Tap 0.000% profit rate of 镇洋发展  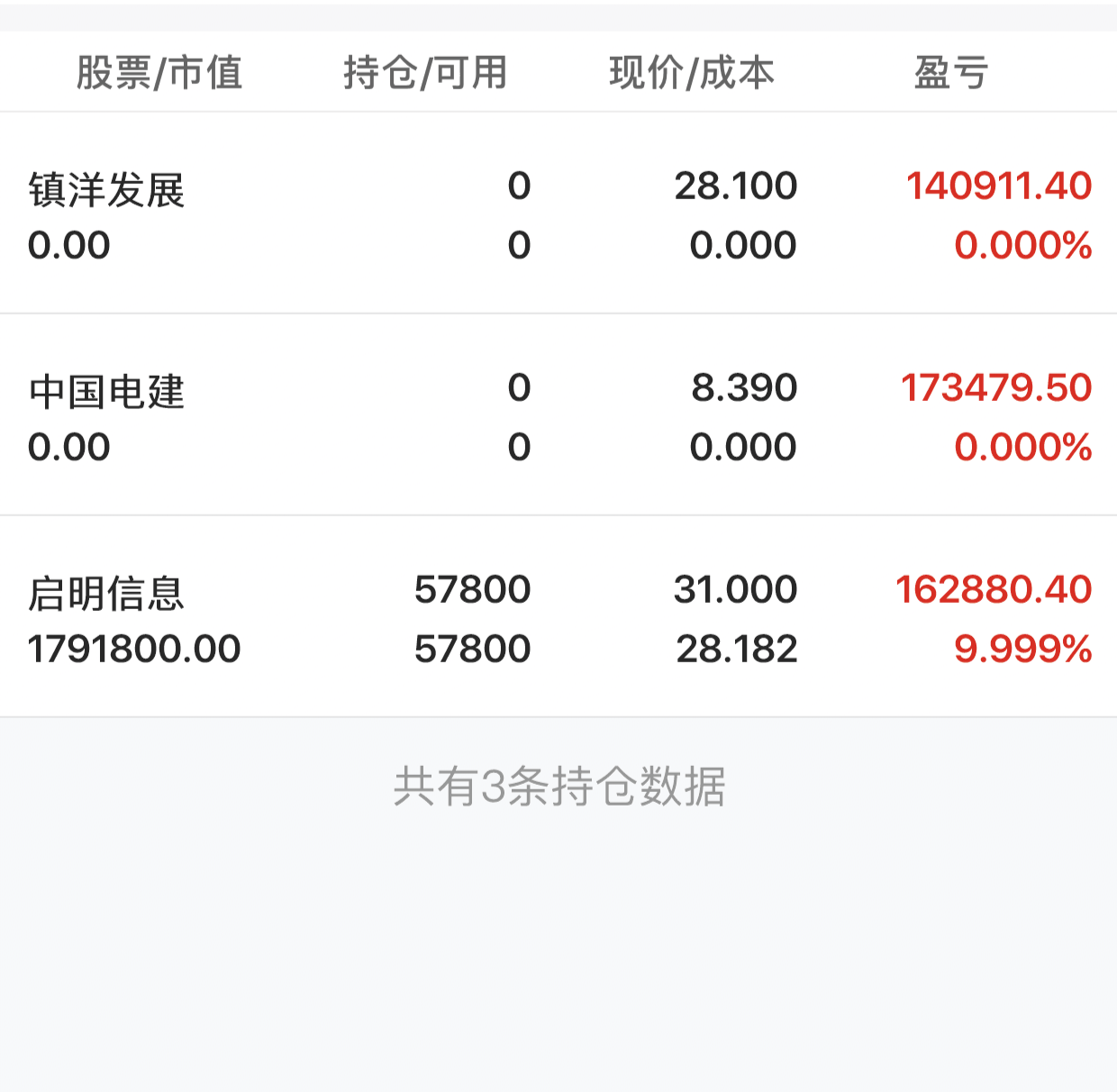tap(1023, 246)
